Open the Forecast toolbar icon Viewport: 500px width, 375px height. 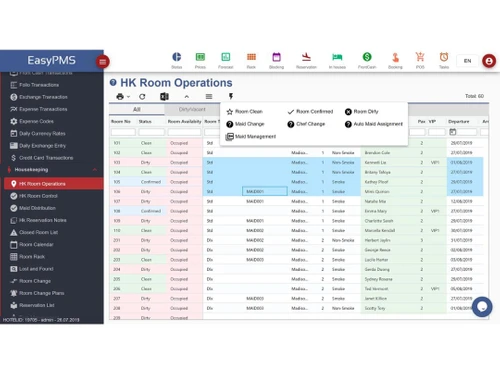coord(226,57)
